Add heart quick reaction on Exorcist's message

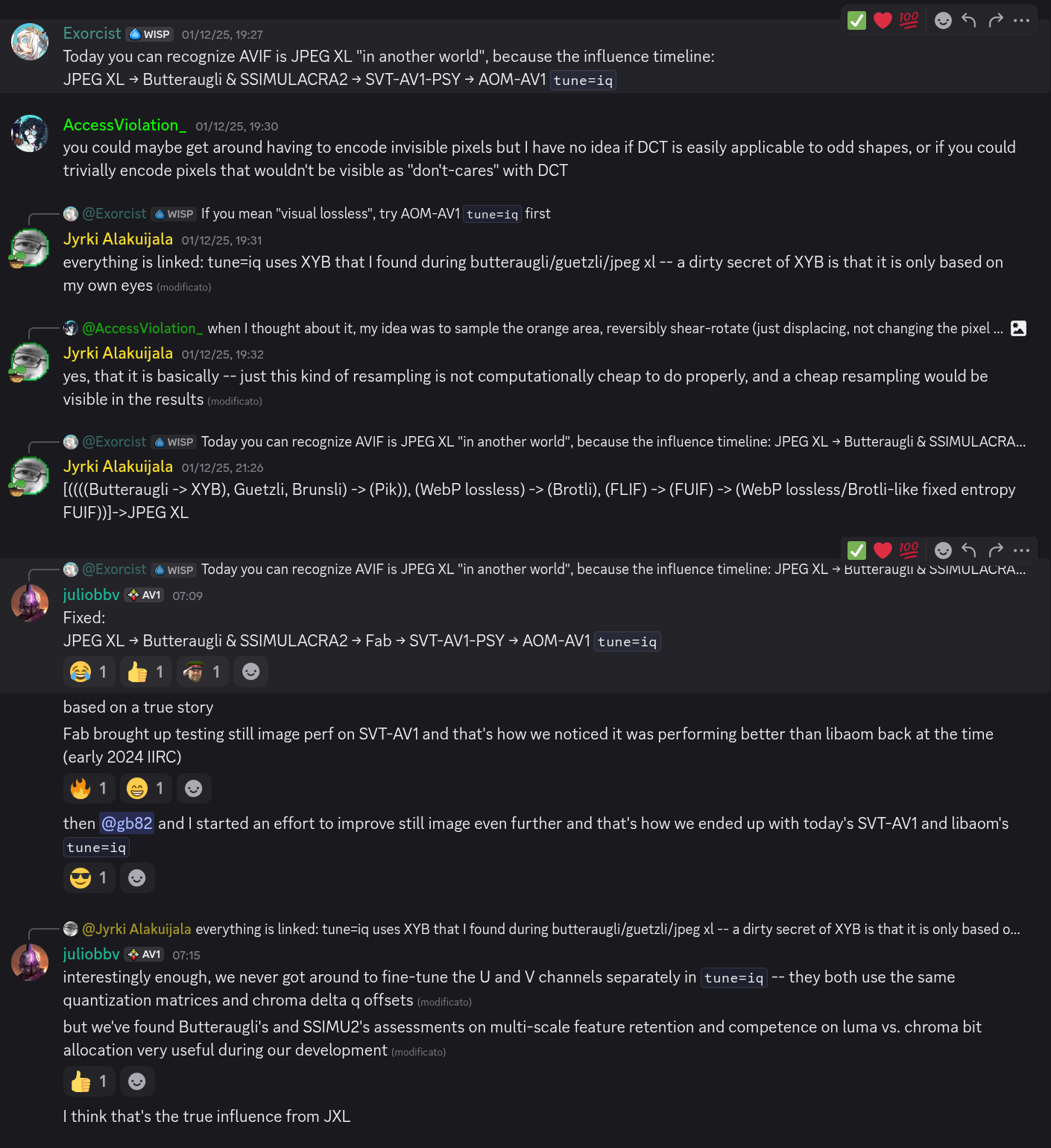tap(883, 20)
